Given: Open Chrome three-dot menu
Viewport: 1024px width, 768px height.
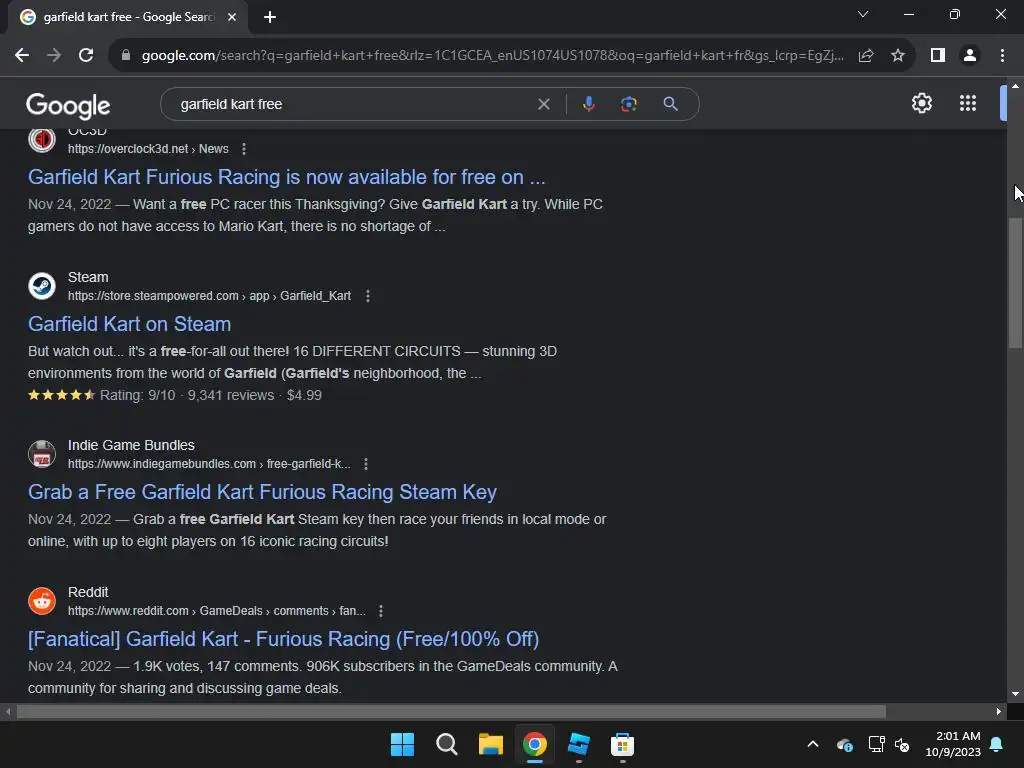Looking at the screenshot, I should [1002, 56].
